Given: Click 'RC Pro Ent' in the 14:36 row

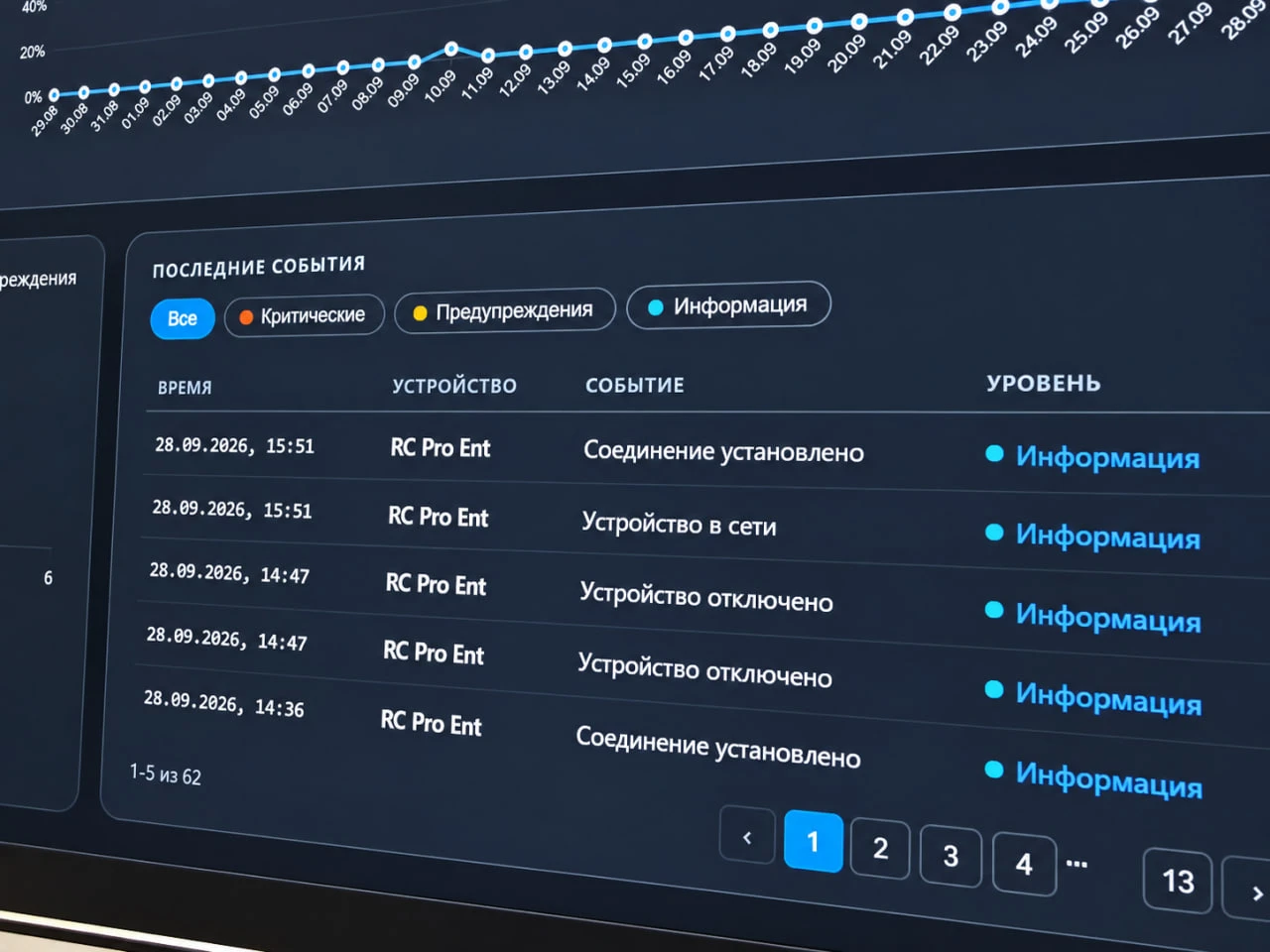Looking at the screenshot, I should (431, 722).
